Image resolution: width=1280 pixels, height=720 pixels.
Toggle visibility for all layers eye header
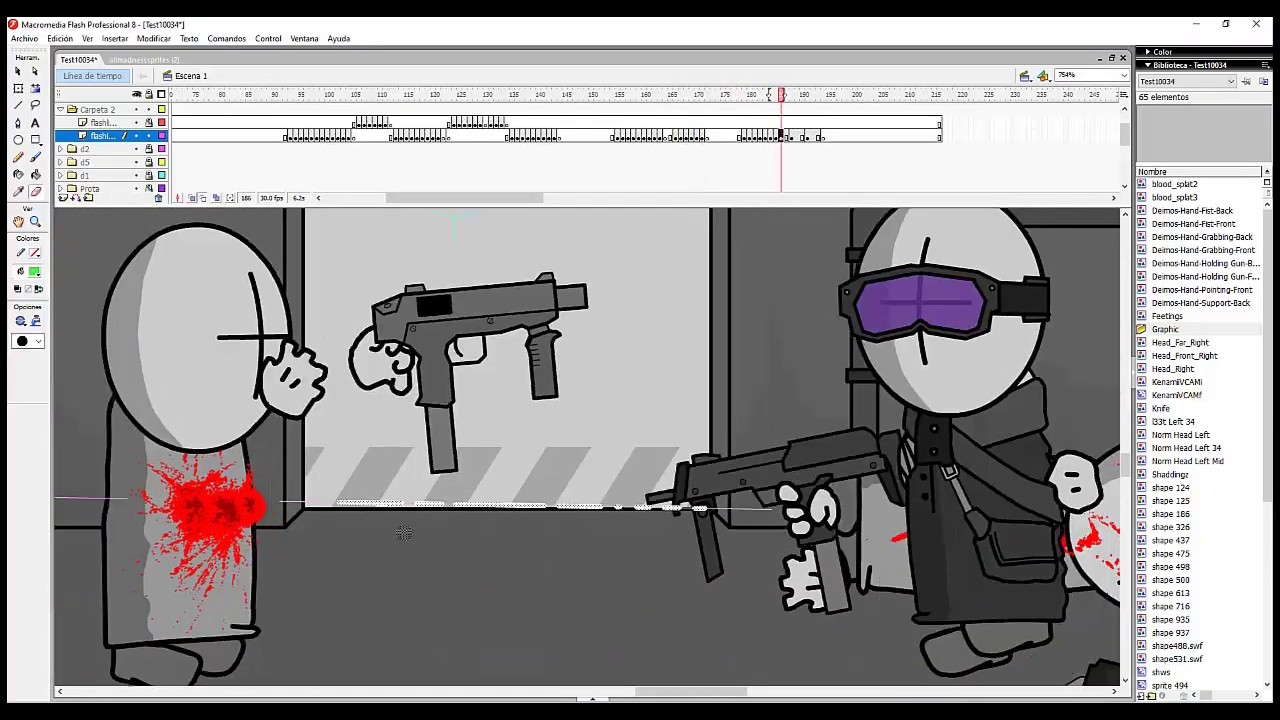(x=137, y=95)
